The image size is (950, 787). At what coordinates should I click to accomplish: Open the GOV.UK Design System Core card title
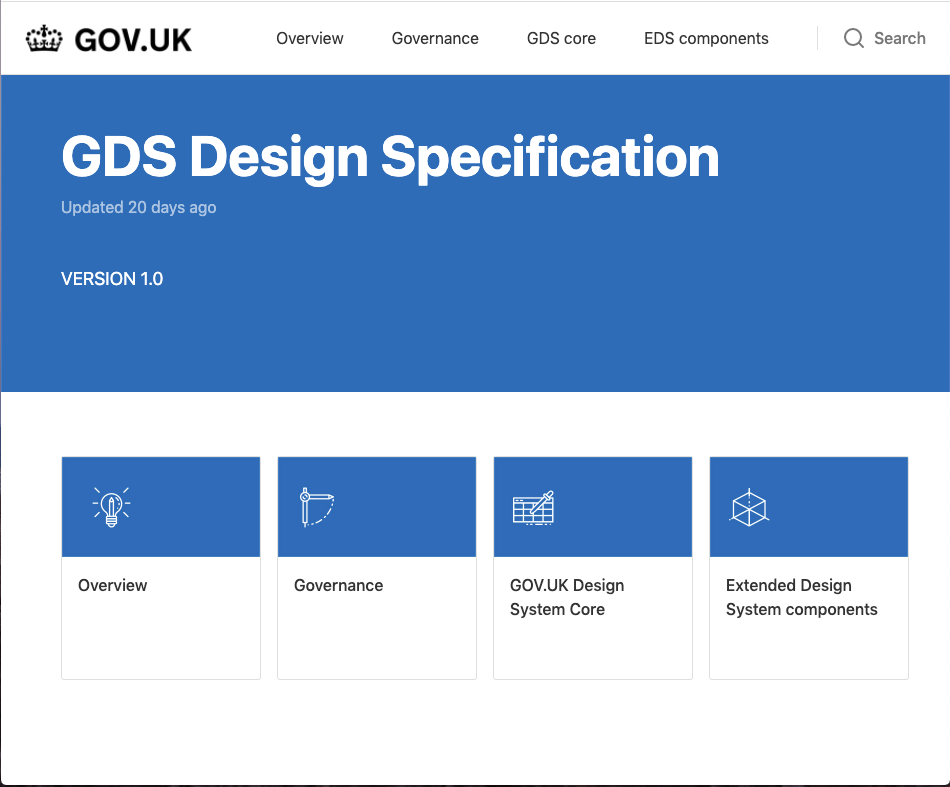click(x=566, y=597)
